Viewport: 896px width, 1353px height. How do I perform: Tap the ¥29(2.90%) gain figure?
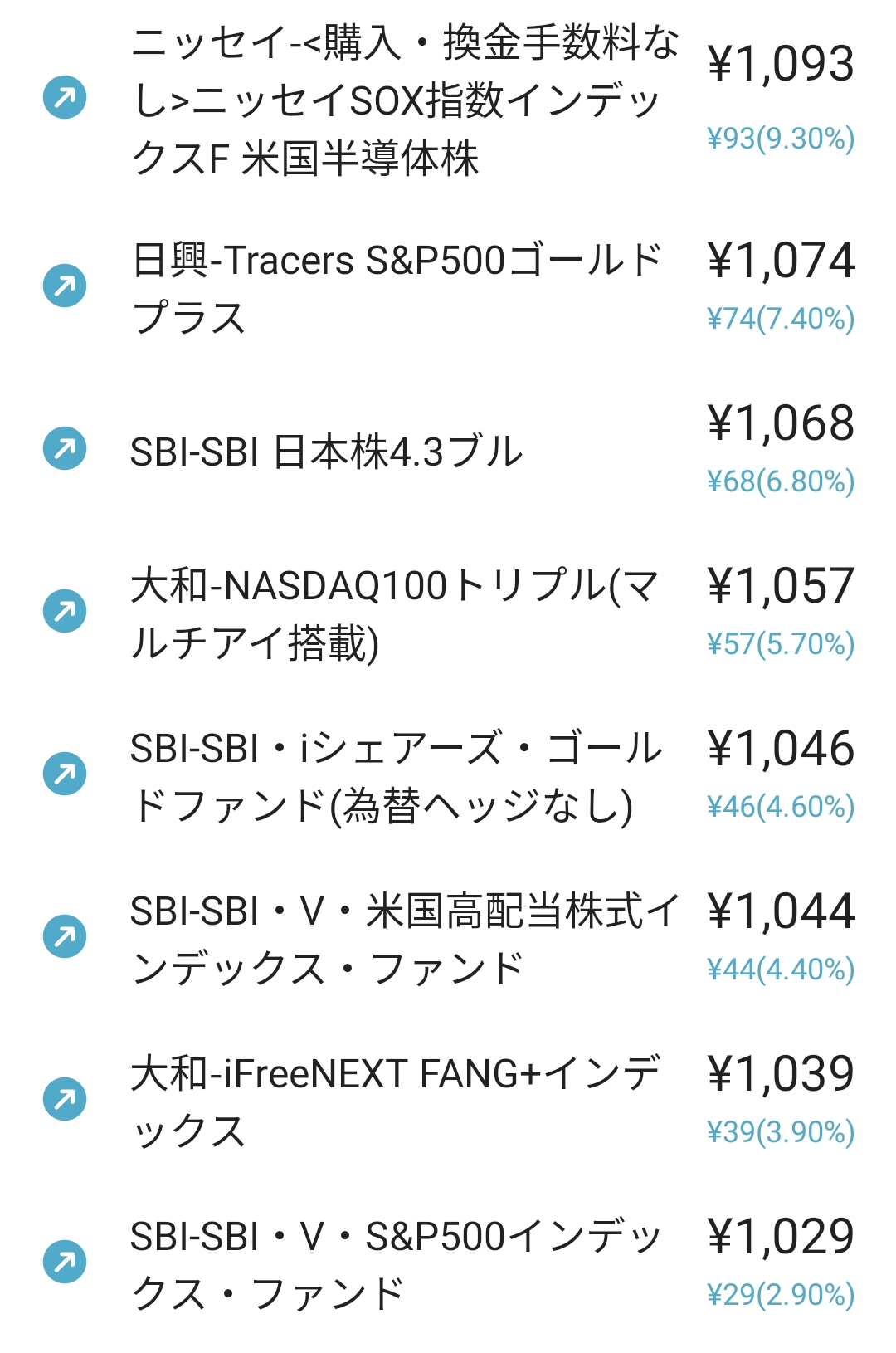click(x=781, y=1294)
